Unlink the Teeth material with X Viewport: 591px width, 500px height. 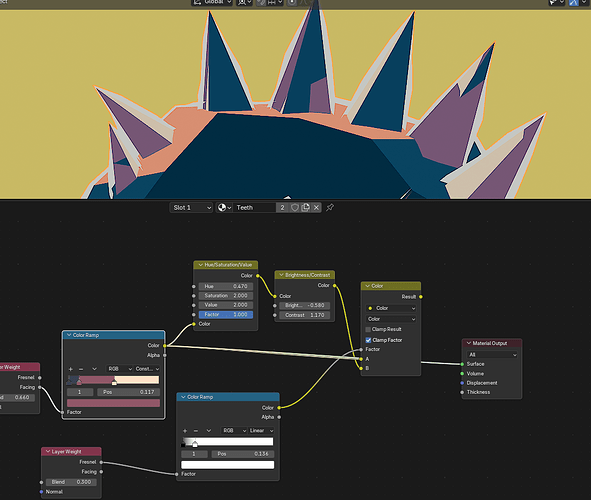pos(317,208)
